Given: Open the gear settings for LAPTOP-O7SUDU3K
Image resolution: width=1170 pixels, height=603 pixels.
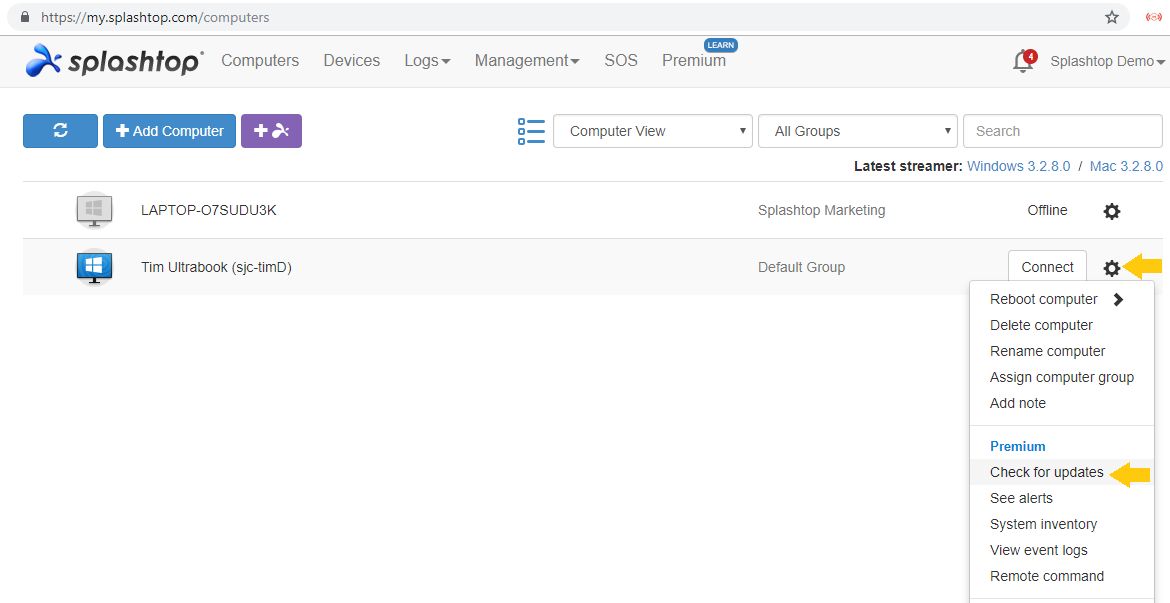Looking at the screenshot, I should coord(1112,210).
